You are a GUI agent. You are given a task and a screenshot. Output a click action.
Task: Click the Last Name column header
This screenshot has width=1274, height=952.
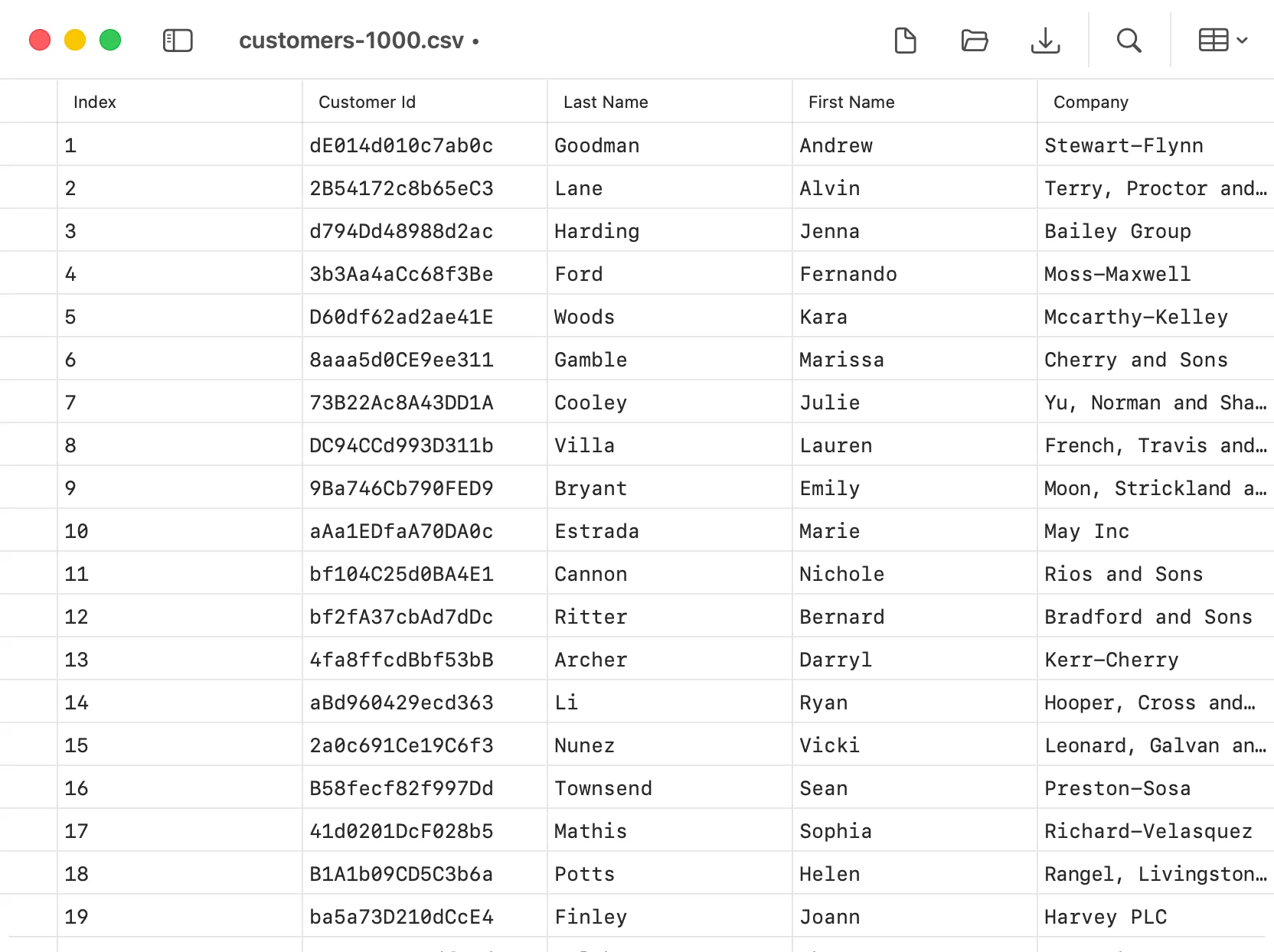(670, 102)
